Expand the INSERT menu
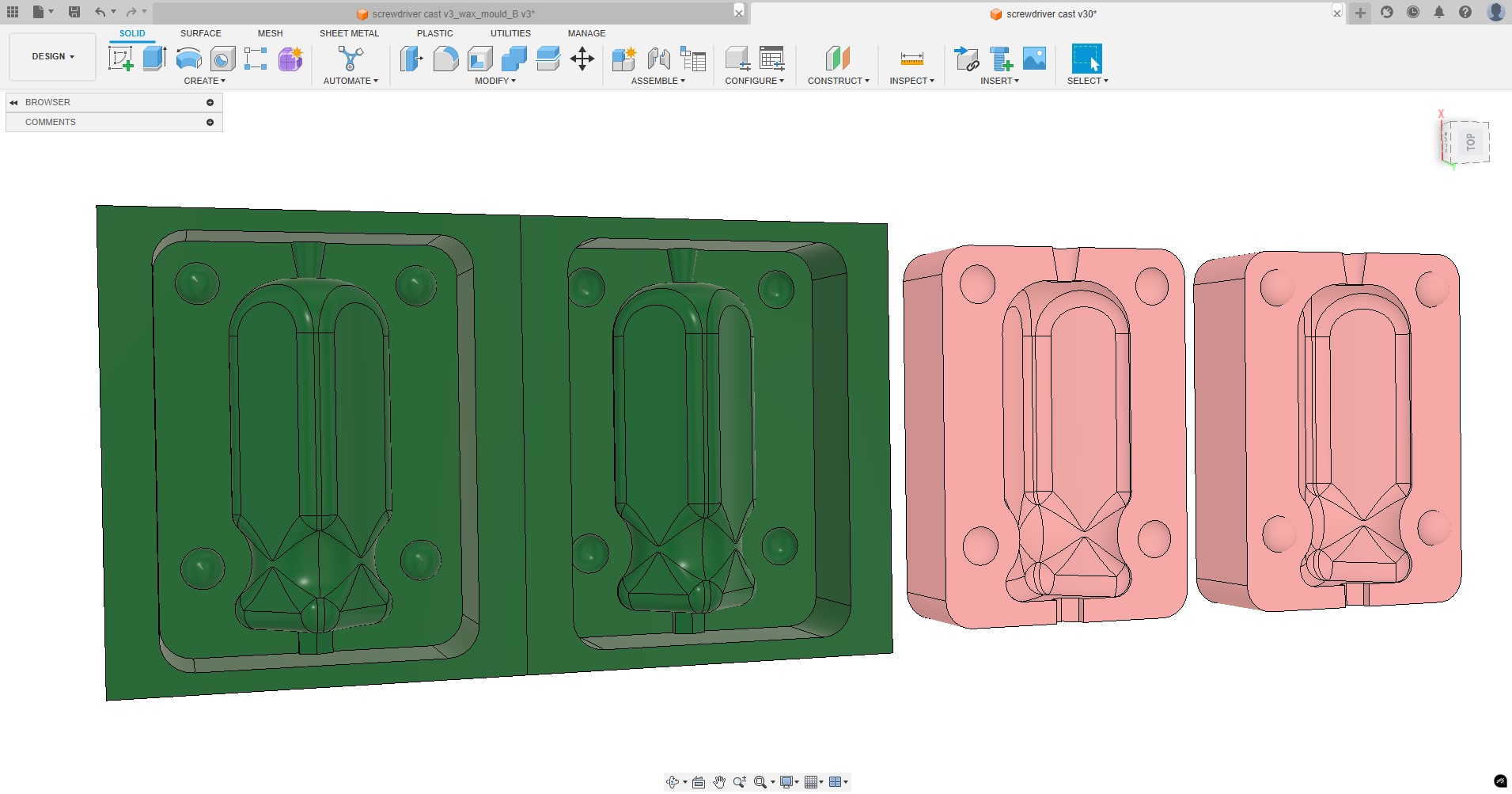 click(x=999, y=81)
